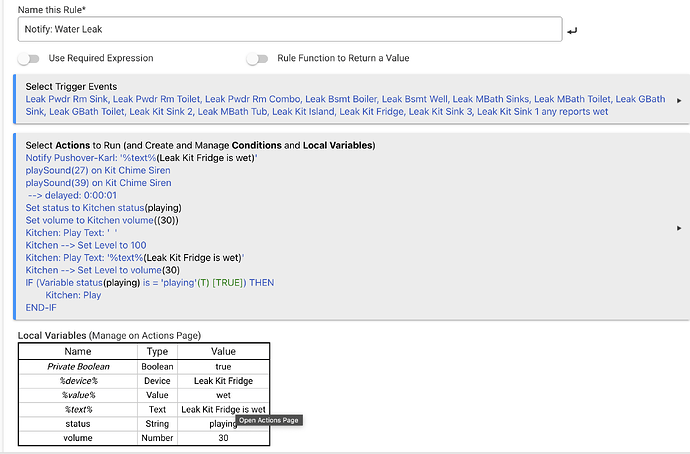
Task: Click Kitchen Set Level to volume(30)
Action: (x=103, y=270)
